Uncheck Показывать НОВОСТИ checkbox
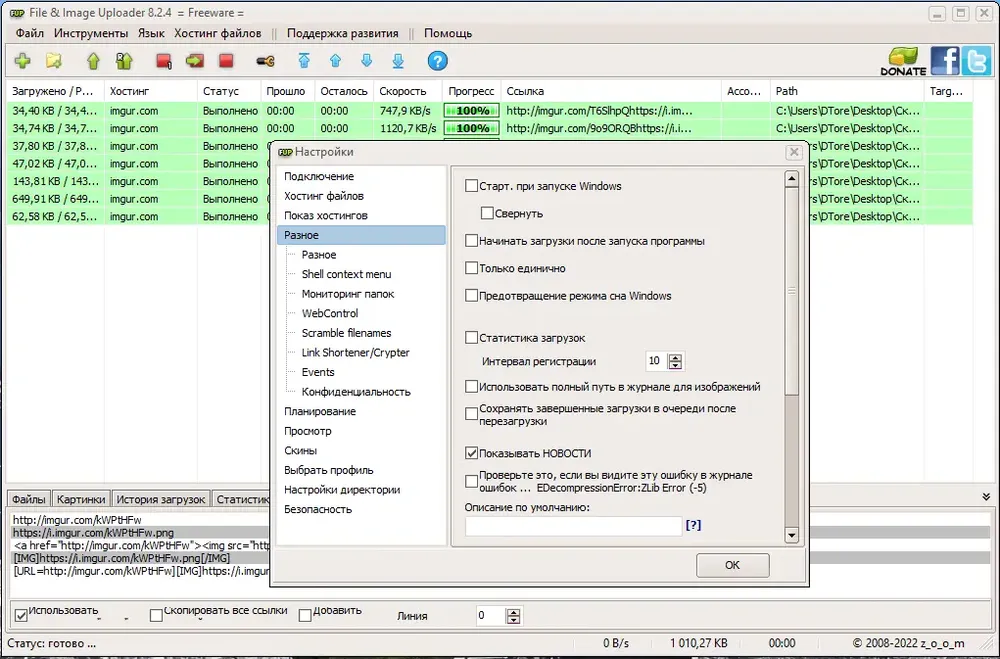 pyautogui.click(x=471, y=453)
